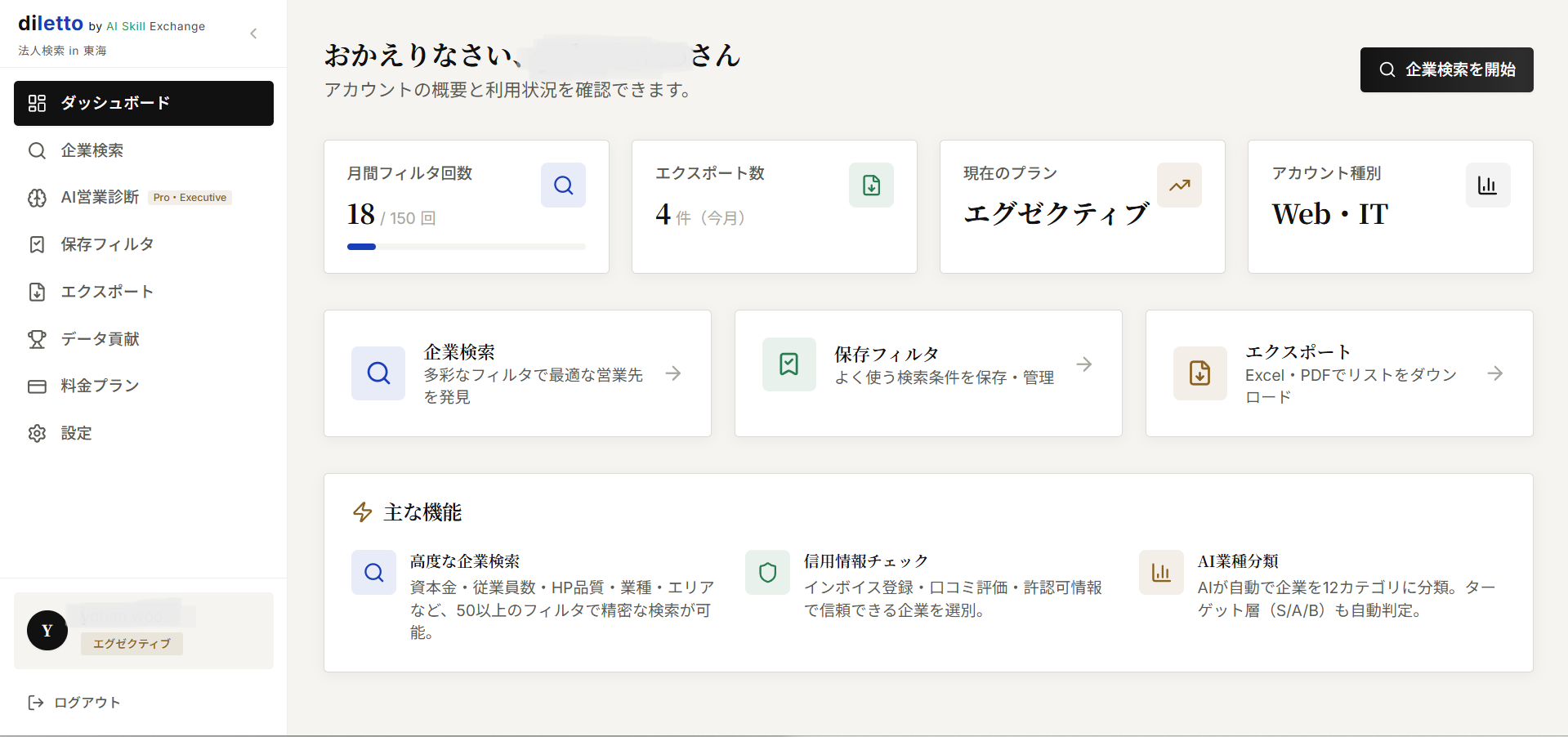
Task: Click download icon in エクスポート shortcut card
Action: point(1200,373)
